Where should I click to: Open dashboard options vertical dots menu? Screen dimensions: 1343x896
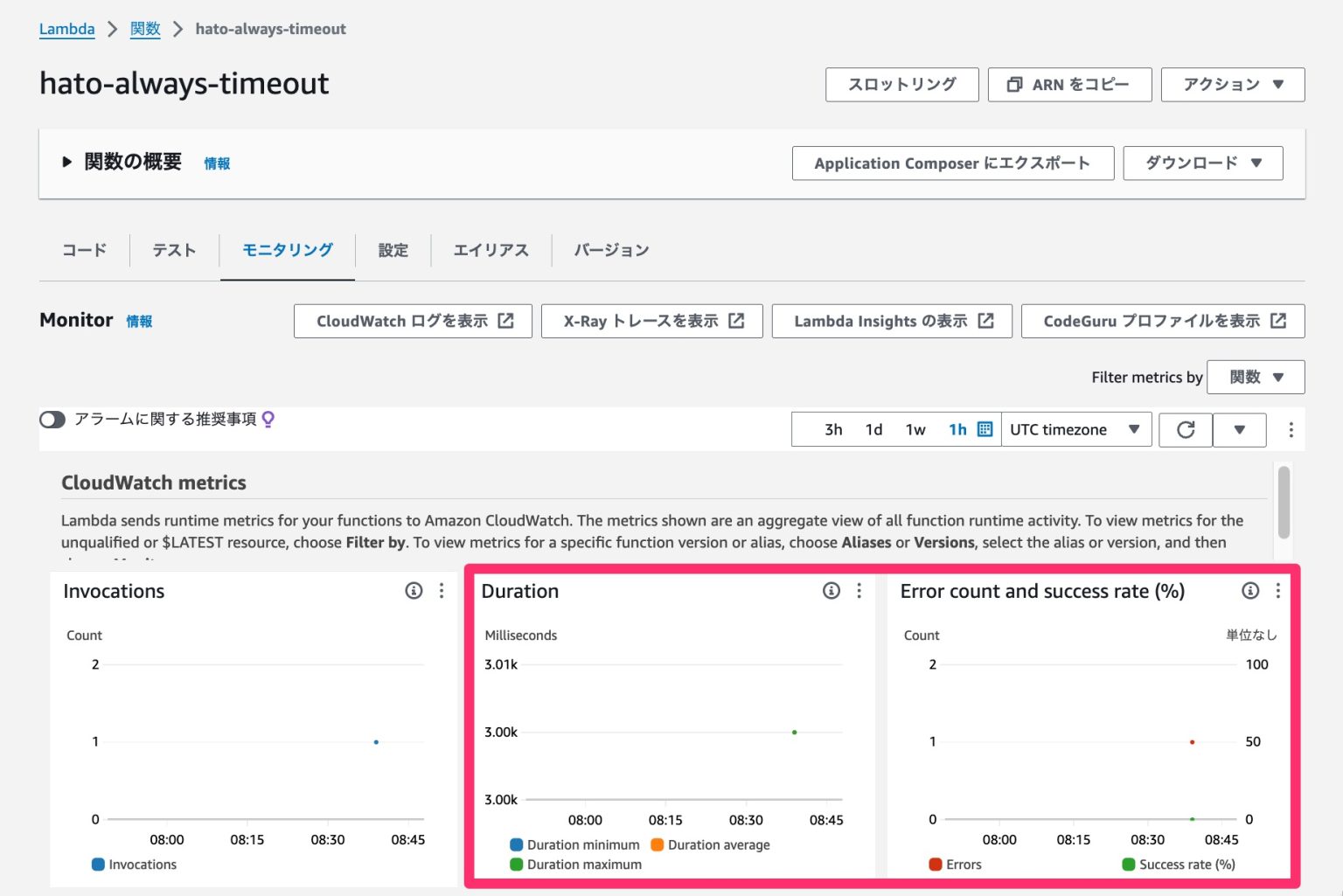[x=1291, y=430]
